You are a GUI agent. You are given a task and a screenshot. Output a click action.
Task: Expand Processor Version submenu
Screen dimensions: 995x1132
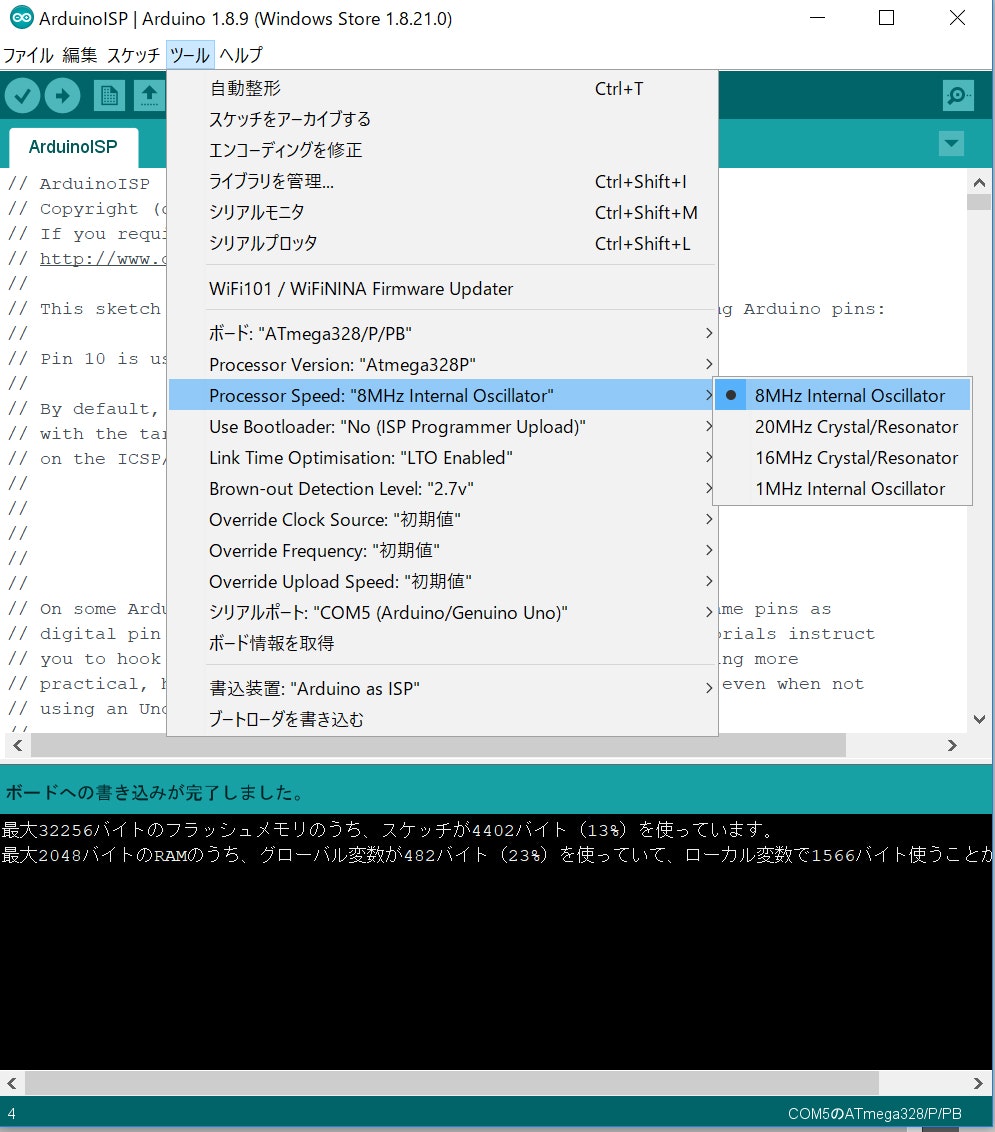click(x=442, y=365)
